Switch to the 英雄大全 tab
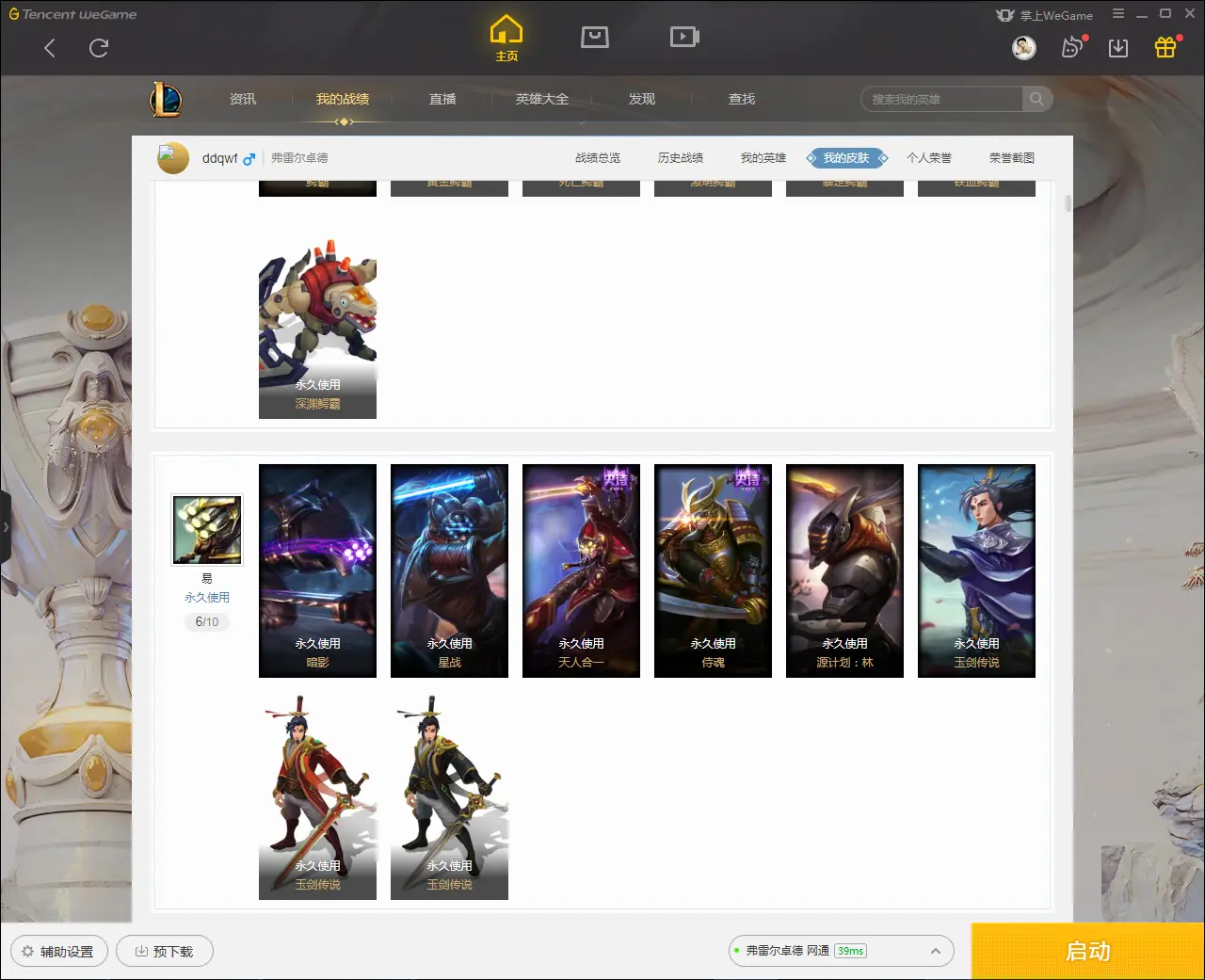 pyautogui.click(x=542, y=99)
